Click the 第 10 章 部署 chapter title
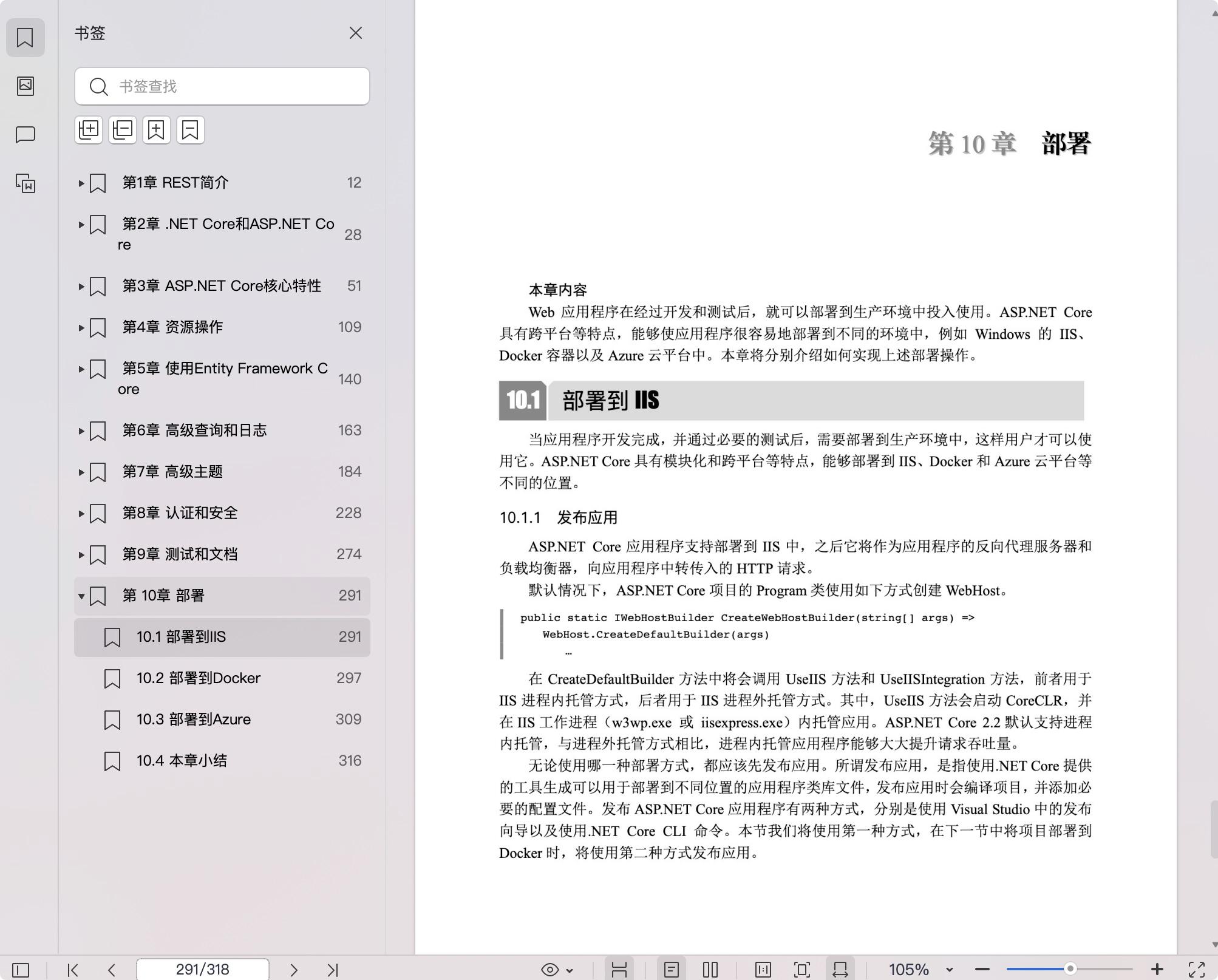The image size is (1218, 980). (1010, 144)
